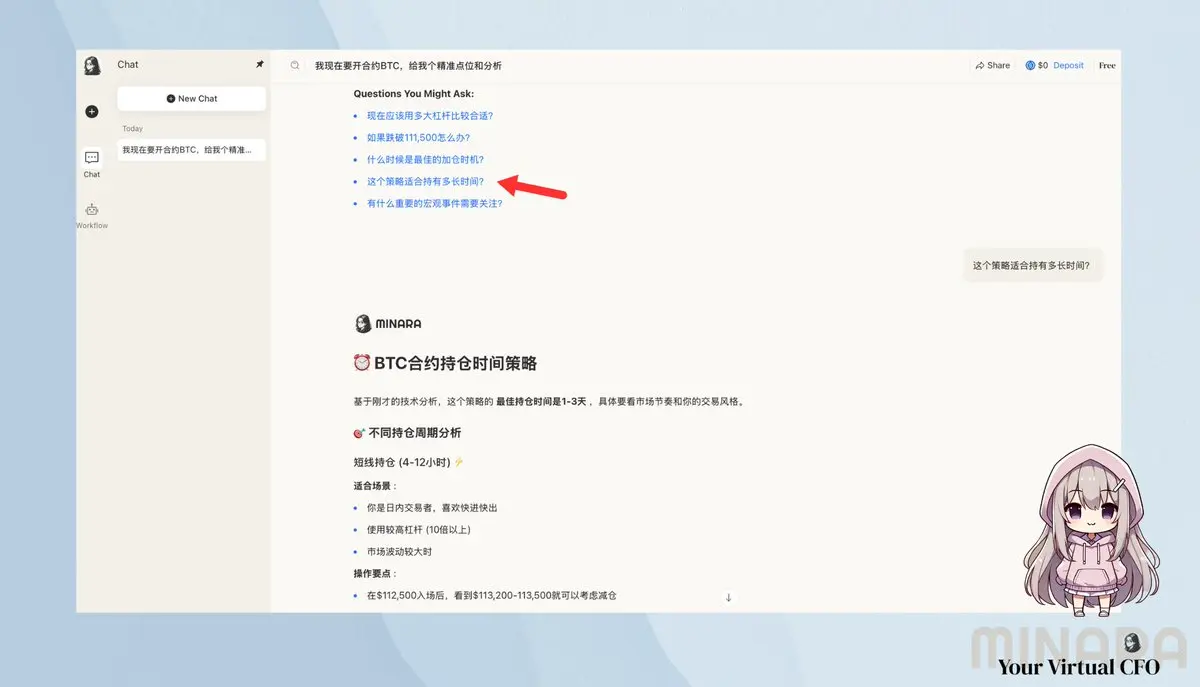The image size is (1200, 687).
Task: Ask 这个策略适合持有多长时间?
Action: [x=425, y=182]
